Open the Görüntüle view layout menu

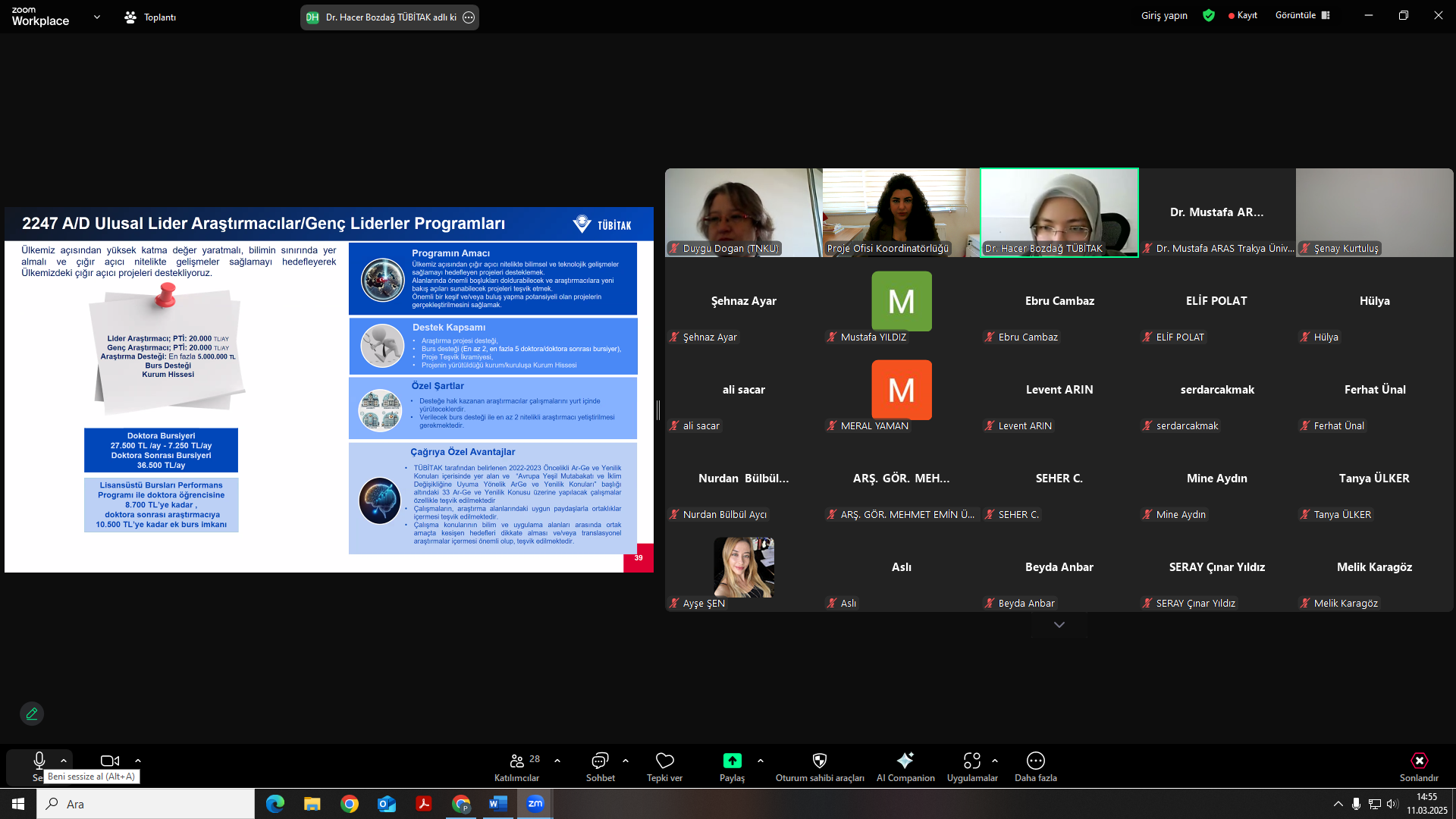click(x=1302, y=15)
